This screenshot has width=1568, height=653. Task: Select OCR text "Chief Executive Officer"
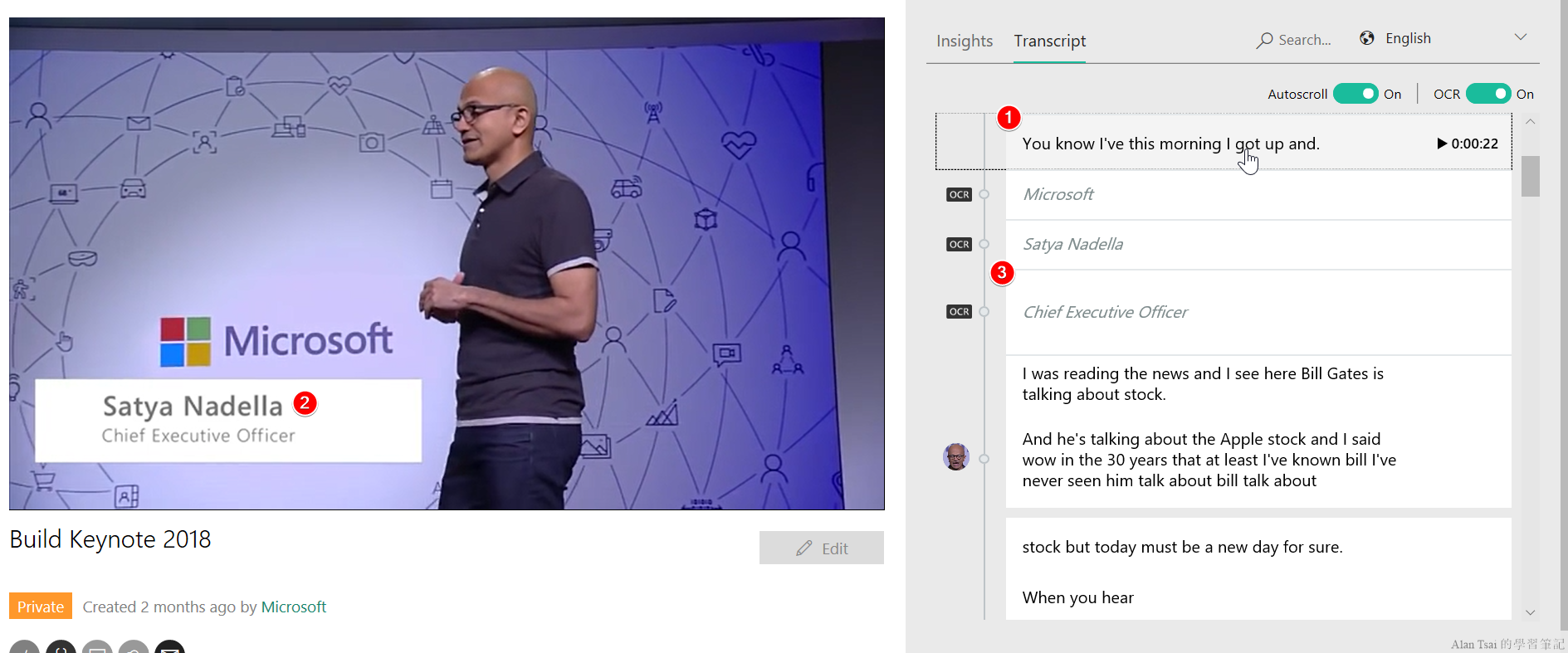1105,312
